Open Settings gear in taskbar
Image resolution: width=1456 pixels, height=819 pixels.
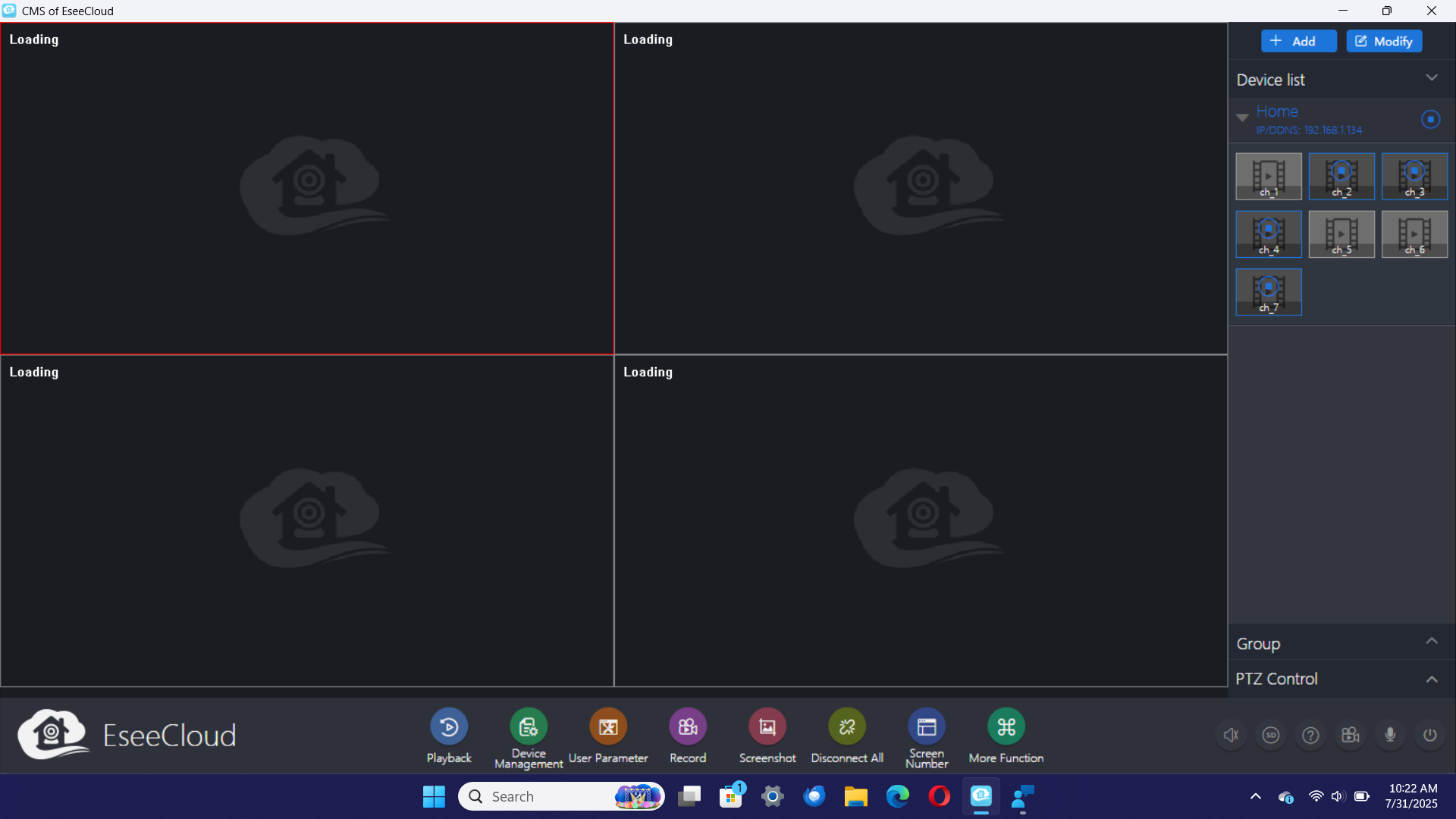(773, 796)
